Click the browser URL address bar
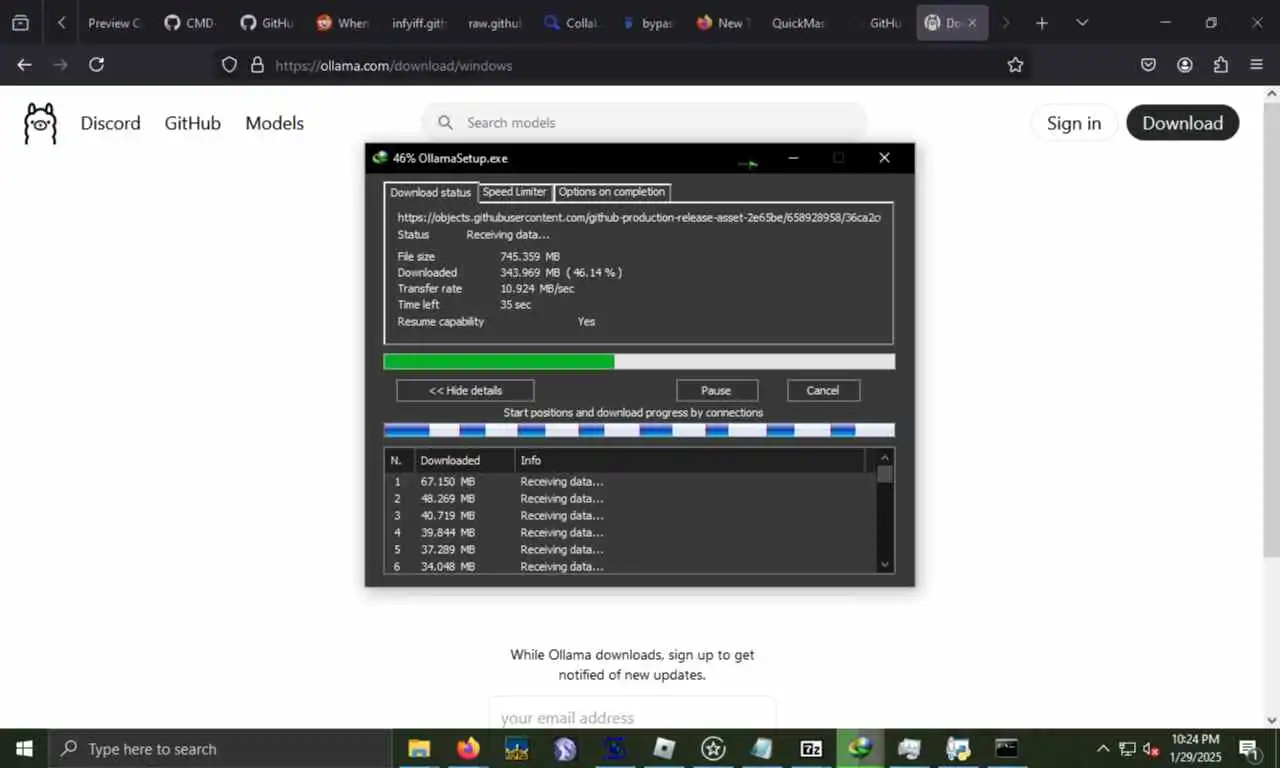This screenshot has width=1280, height=768. [x=620, y=65]
